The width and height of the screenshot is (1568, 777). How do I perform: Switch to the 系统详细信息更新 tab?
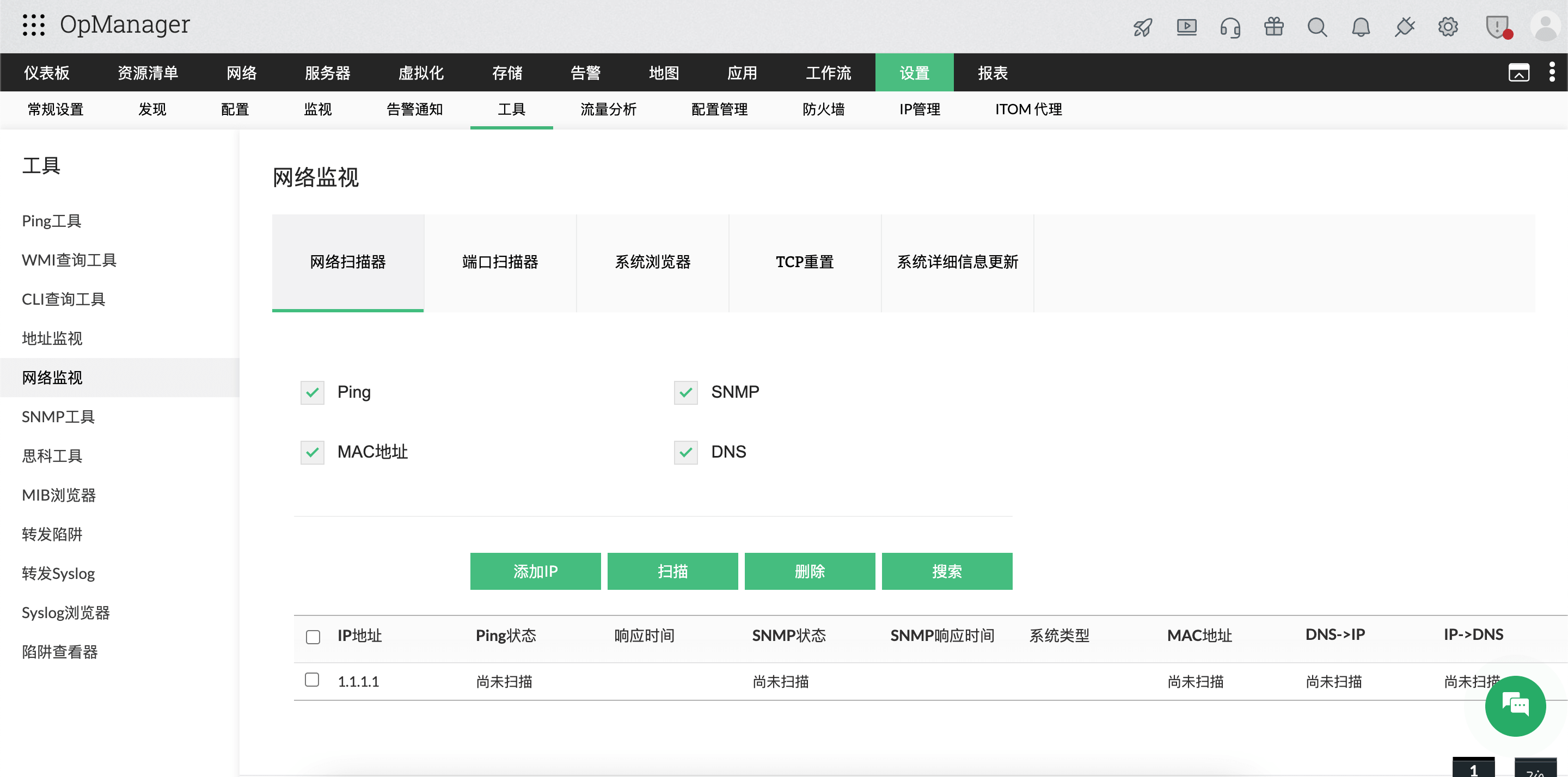coord(958,262)
